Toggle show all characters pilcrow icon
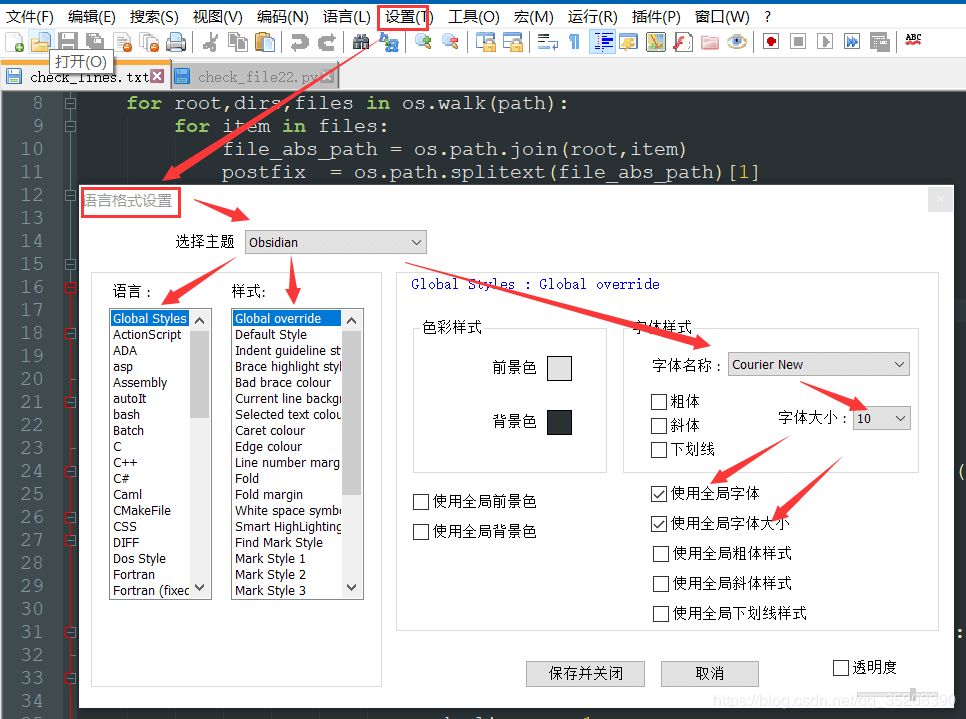This screenshot has width=966, height=719. click(x=574, y=42)
